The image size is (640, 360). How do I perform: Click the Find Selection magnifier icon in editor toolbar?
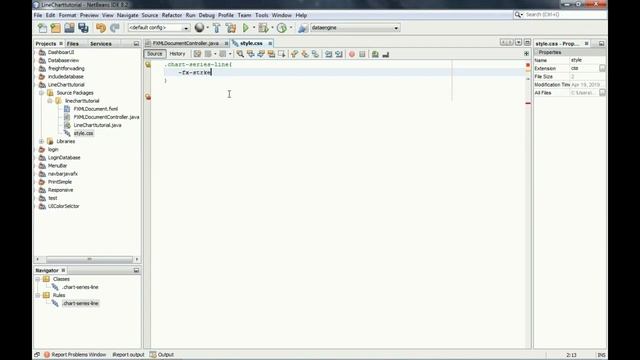240,54
